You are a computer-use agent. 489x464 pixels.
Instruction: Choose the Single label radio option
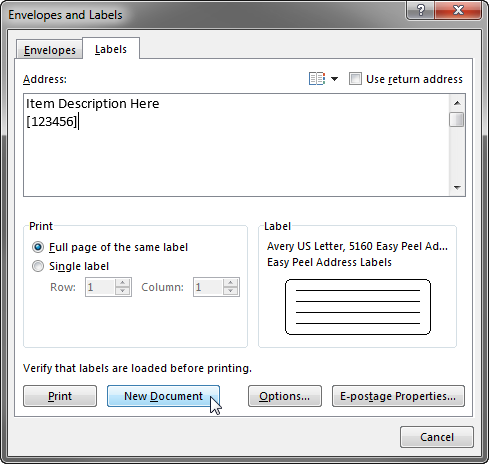38,266
